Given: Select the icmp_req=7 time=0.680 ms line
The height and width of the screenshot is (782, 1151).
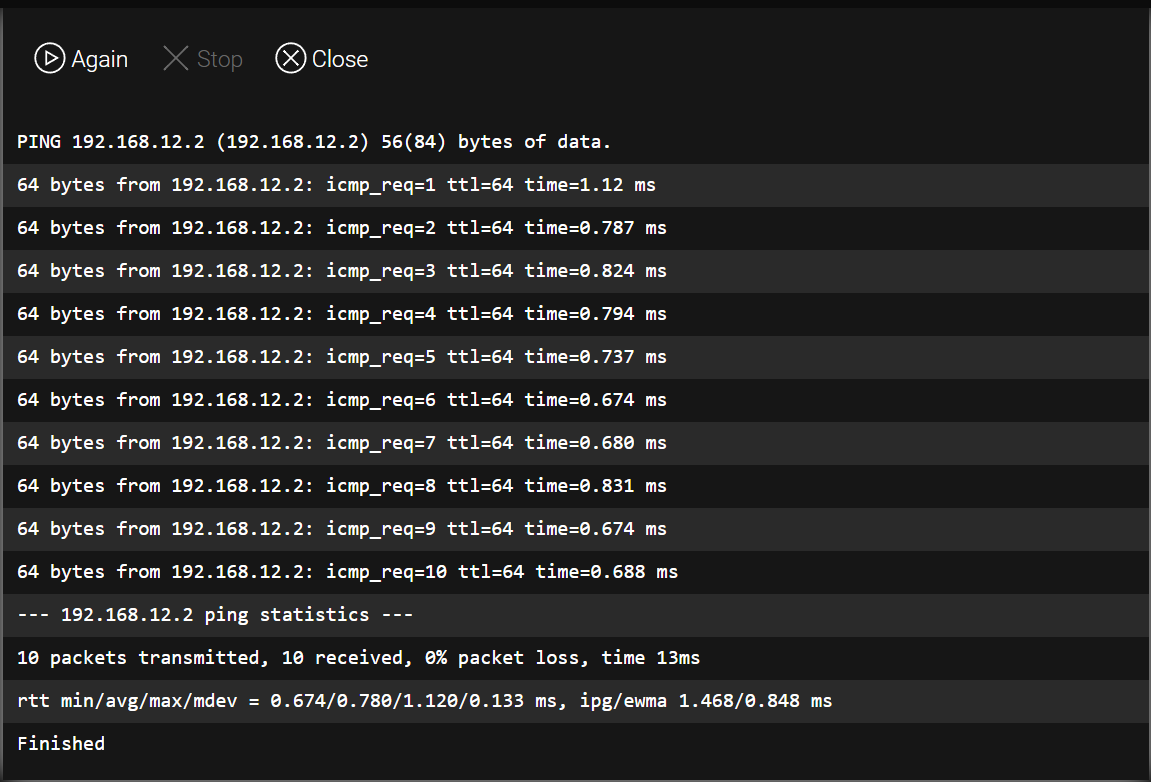Looking at the screenshot, I should click(x=577, y=443).
